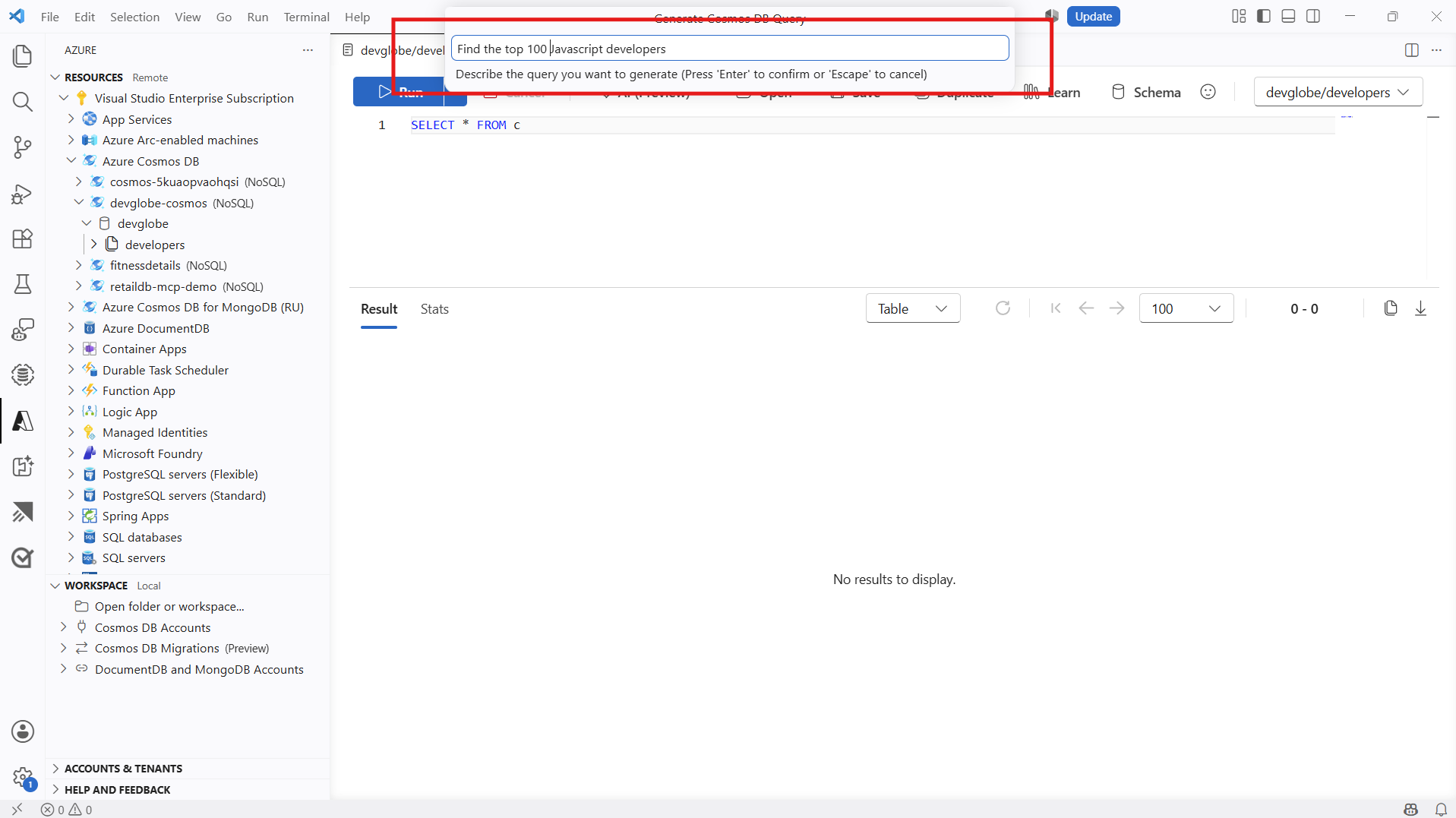This screenshot has width=1456, height=818.
Task: Select the Function App node
Action: click(x=138, y=390)
